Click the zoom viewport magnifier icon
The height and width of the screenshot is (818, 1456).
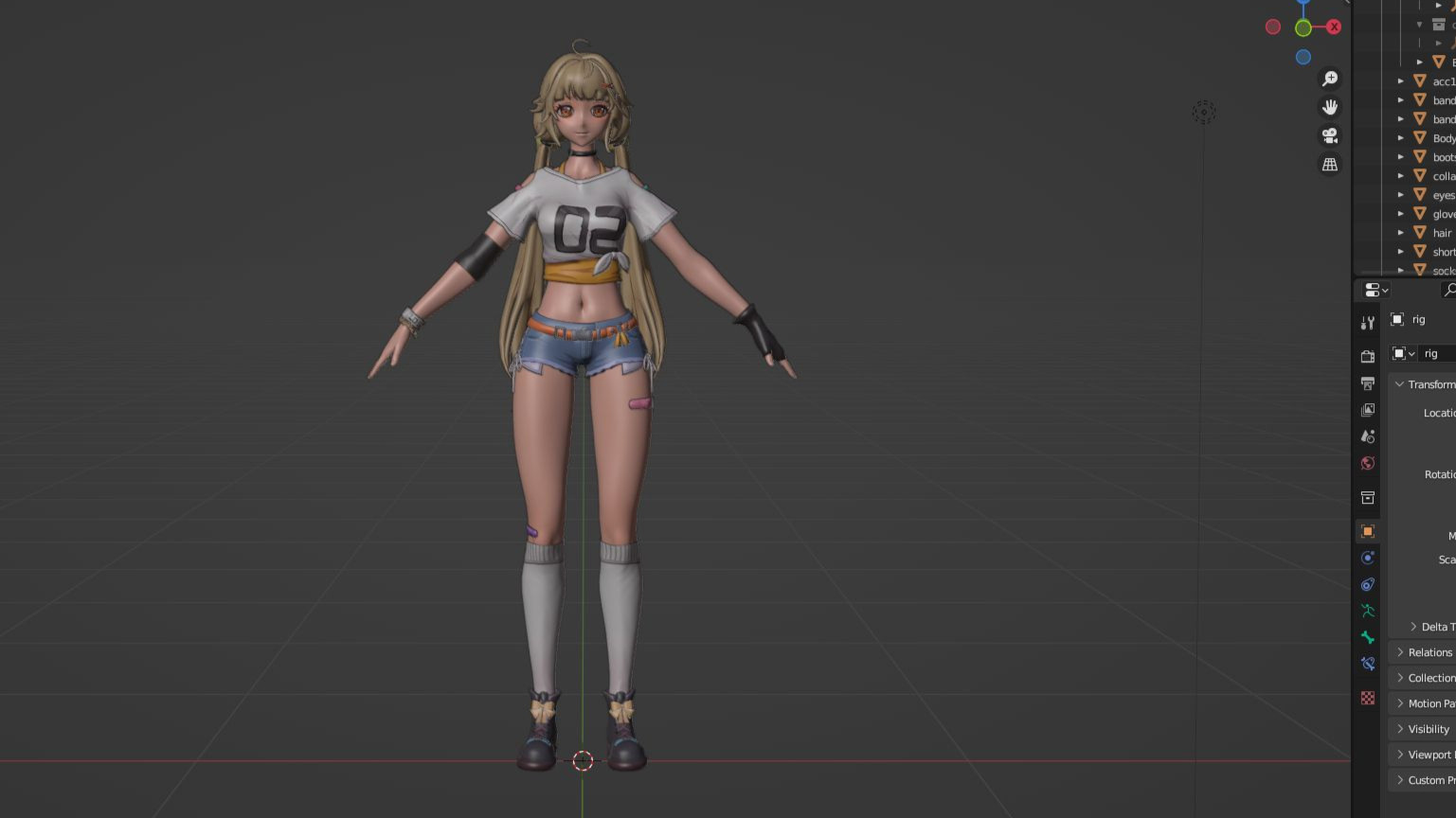[x=1330, y=79]
